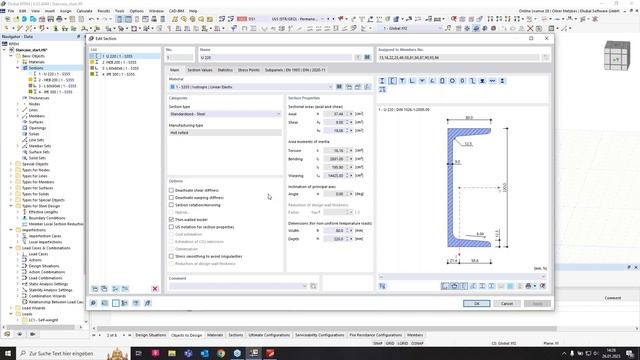Select the circular hollow section shape icon
This screenshot has width=640, height=360.
click(452, 81)
